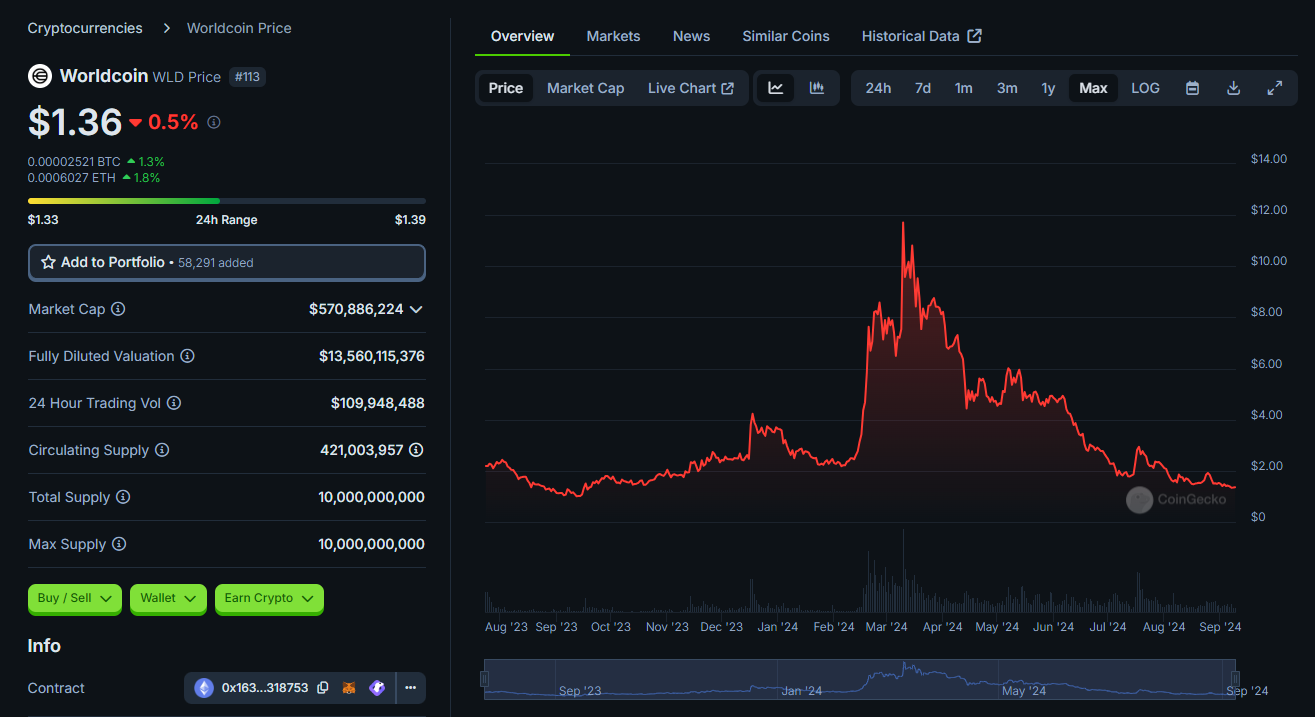
Task: Click the 24h Range price bar
Action: pos(227,201)
